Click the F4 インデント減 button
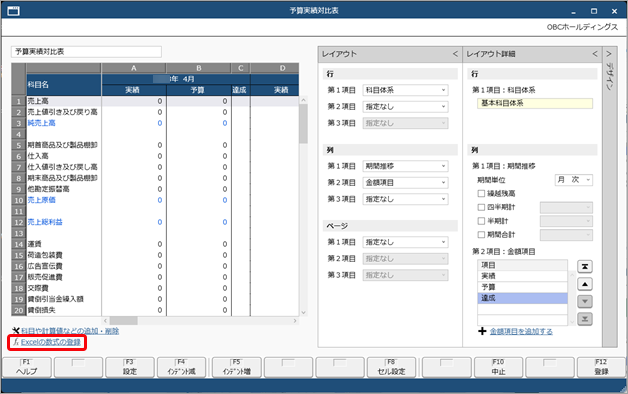The image size is (628, 394). tap(181, 367)
